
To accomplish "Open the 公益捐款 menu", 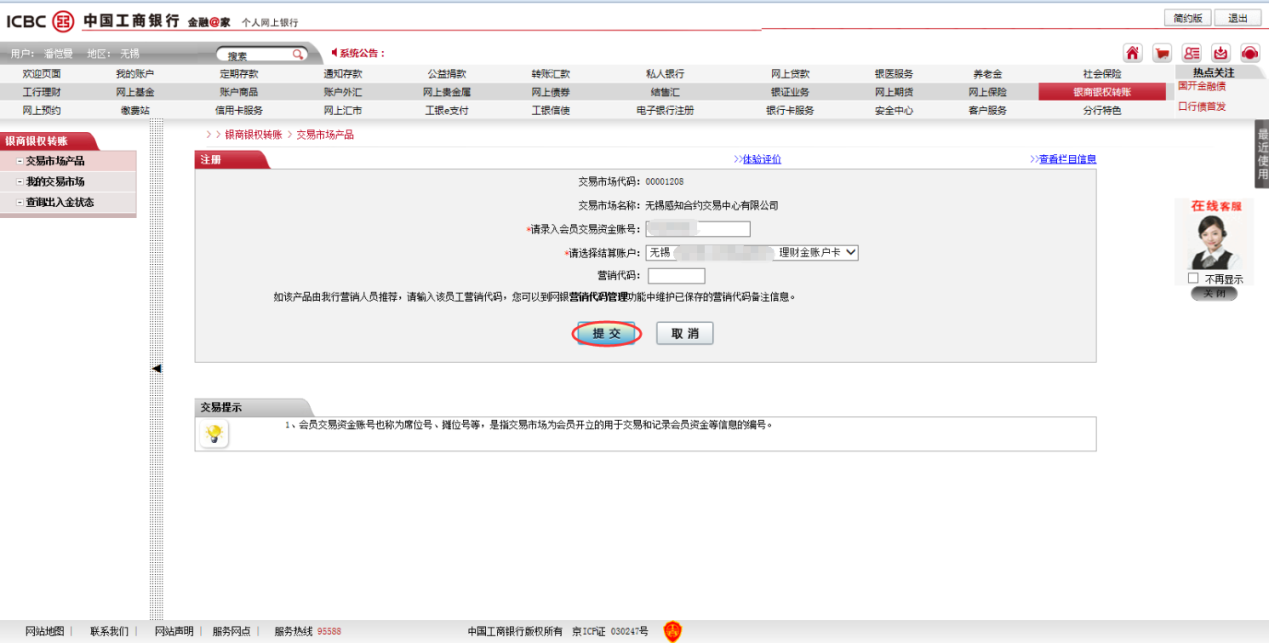I will (447, 74).
